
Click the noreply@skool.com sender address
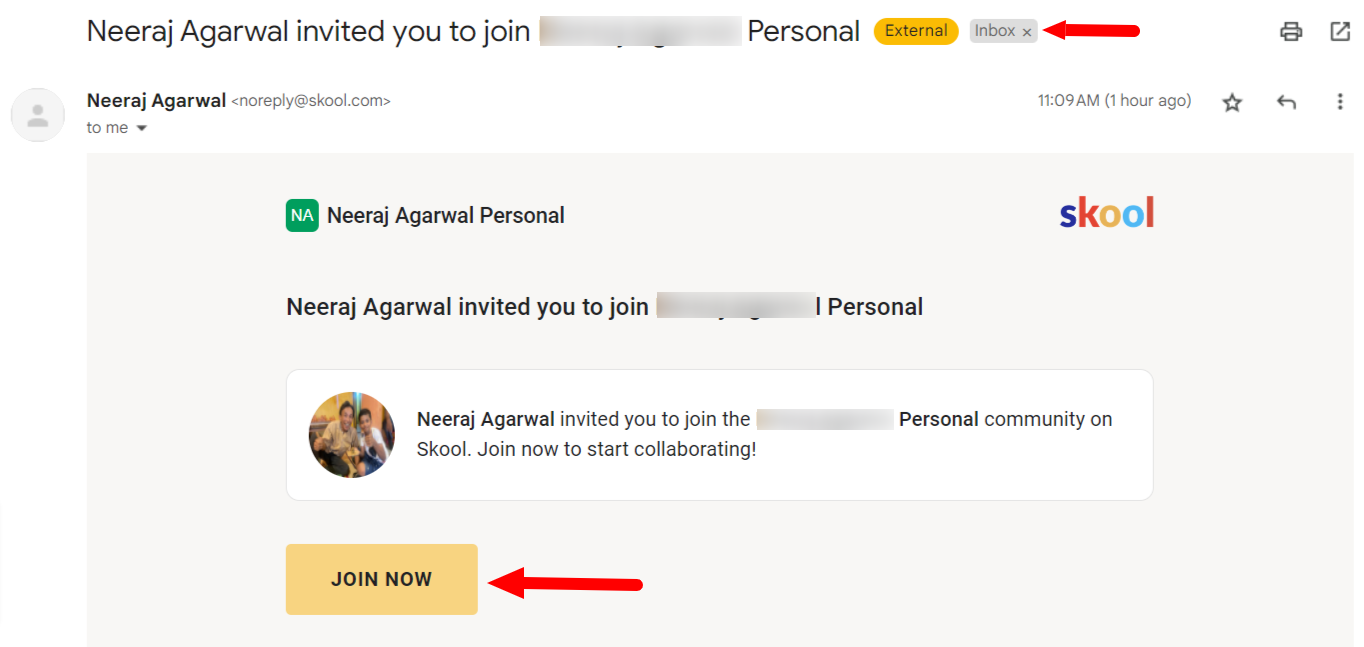(x=311, y=101)
